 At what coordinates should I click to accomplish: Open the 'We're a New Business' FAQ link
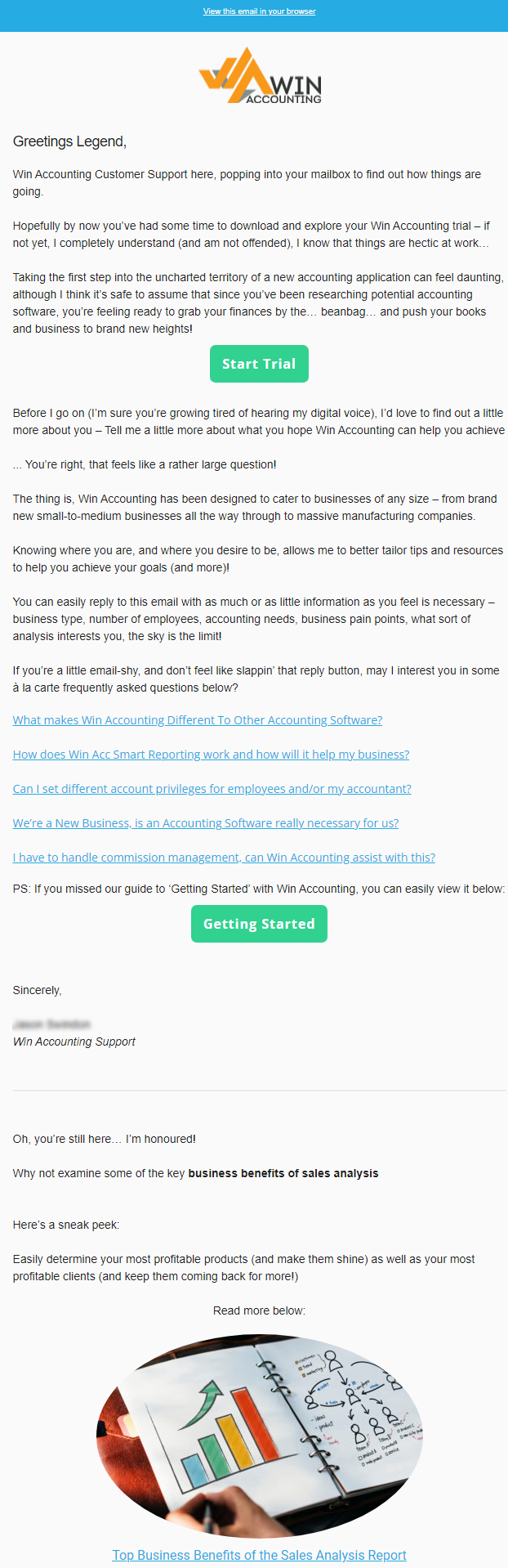point(206,823)
